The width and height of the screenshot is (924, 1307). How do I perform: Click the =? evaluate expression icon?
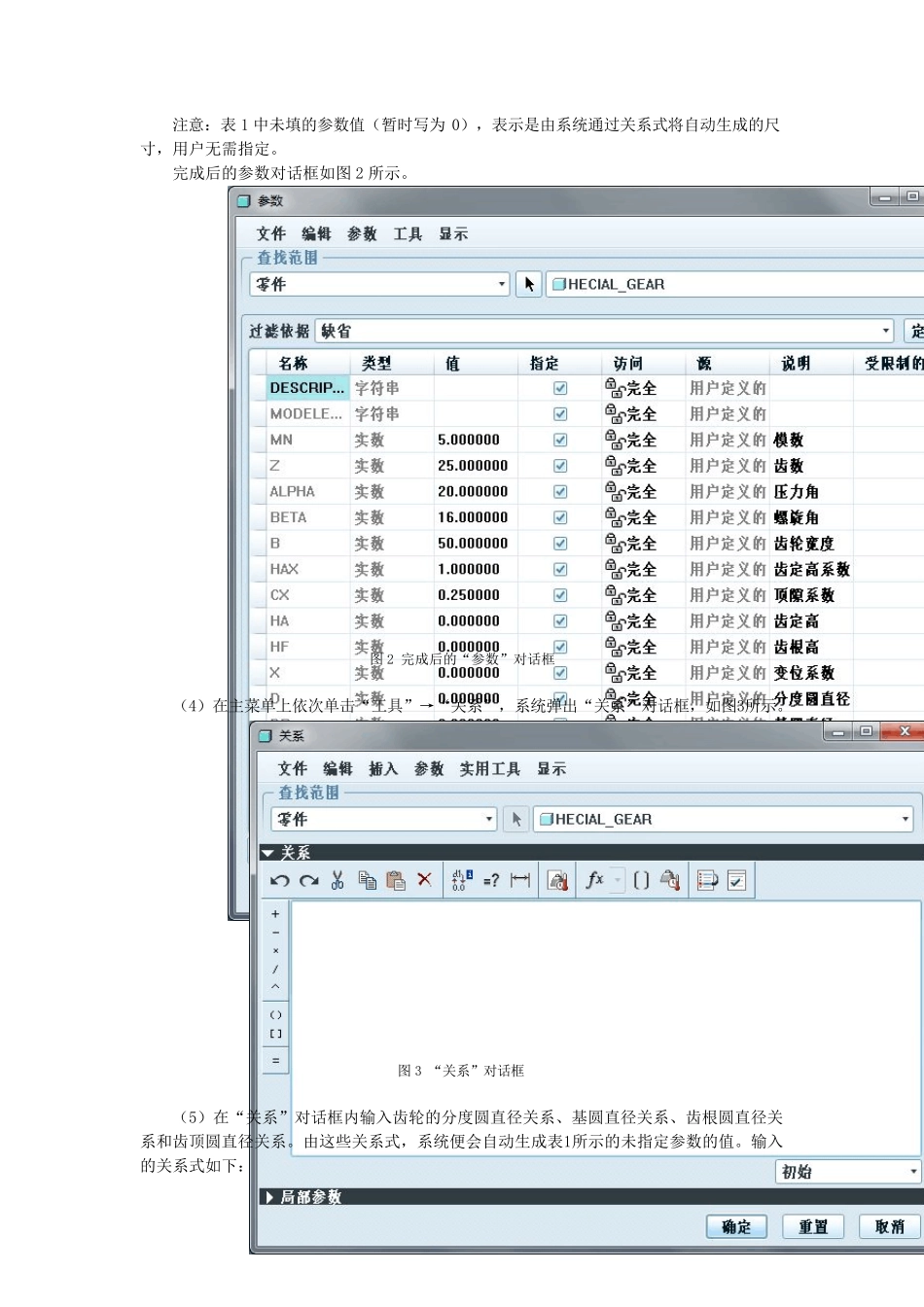(491, 881)
